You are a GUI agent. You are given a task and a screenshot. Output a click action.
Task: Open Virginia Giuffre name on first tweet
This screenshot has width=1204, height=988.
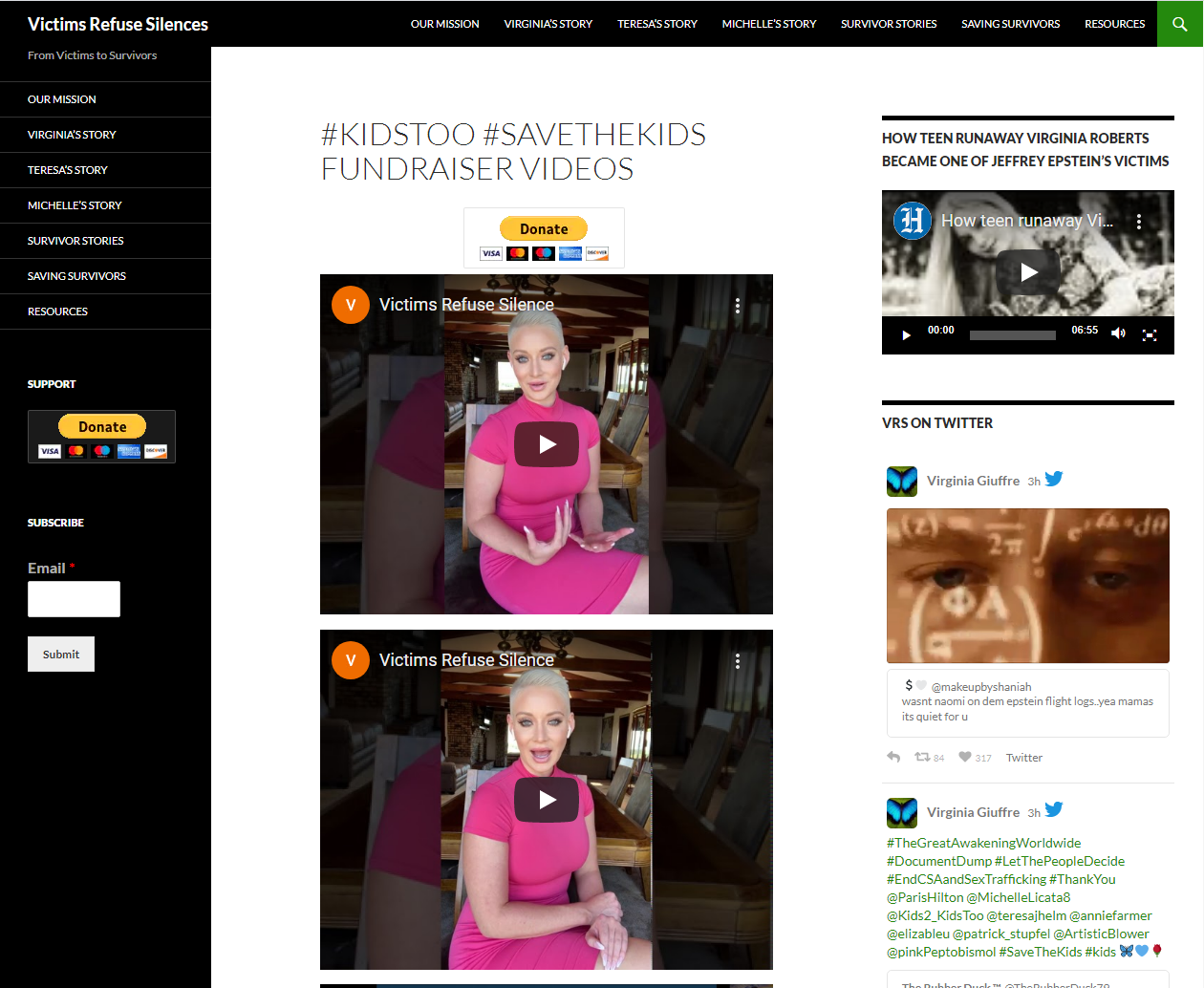coord(973,481)
